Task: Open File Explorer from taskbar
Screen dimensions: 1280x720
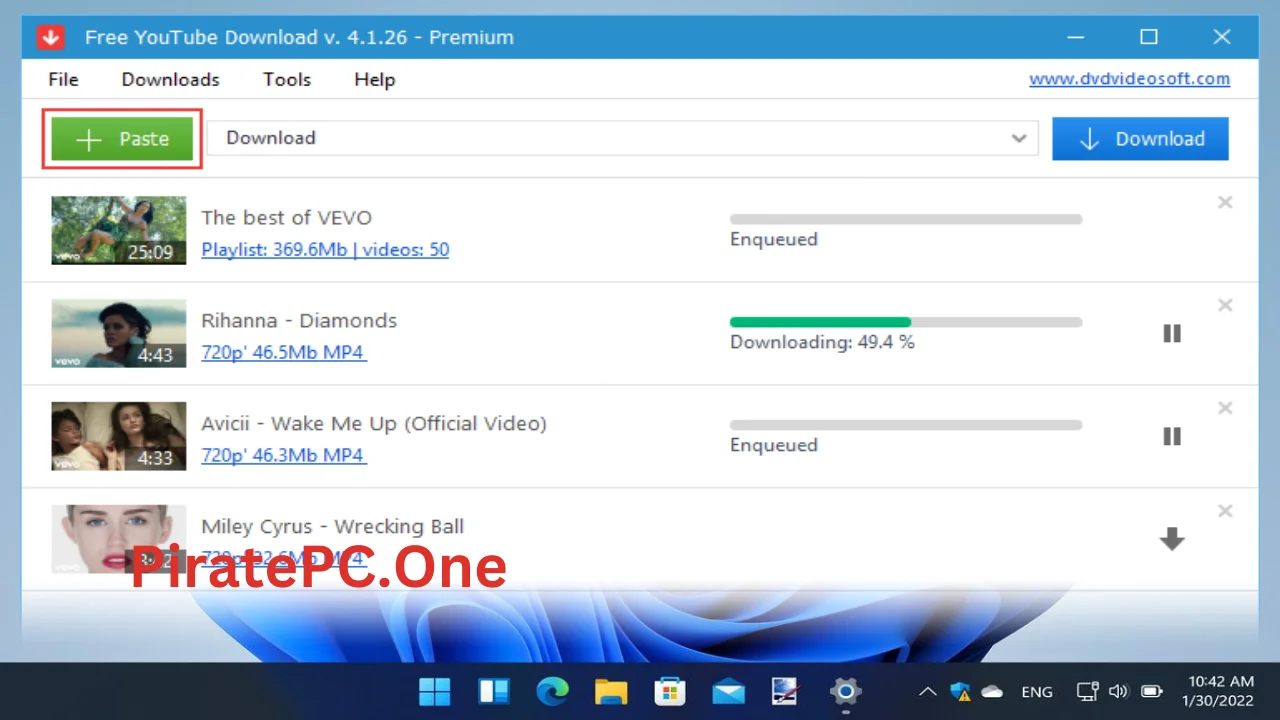Action: pyautogui.click(x=611, y=691)
